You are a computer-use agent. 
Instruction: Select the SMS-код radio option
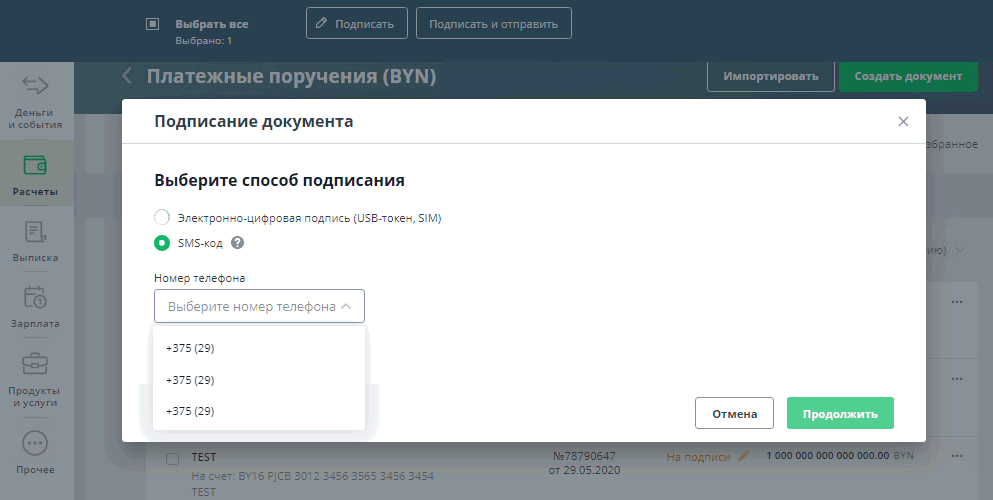(162, 243)
